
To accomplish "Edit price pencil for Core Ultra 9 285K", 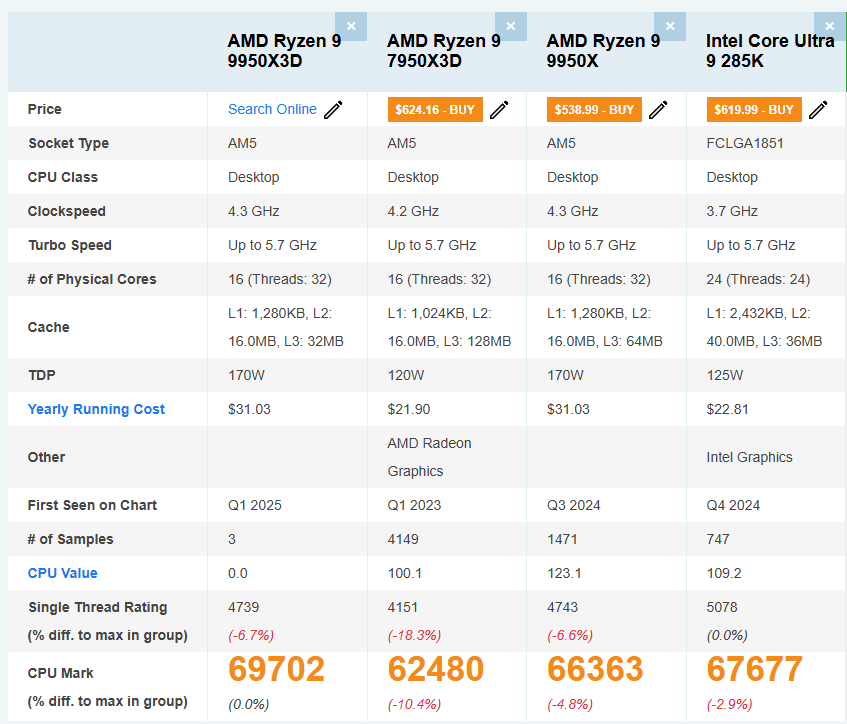I will point(818,110).
